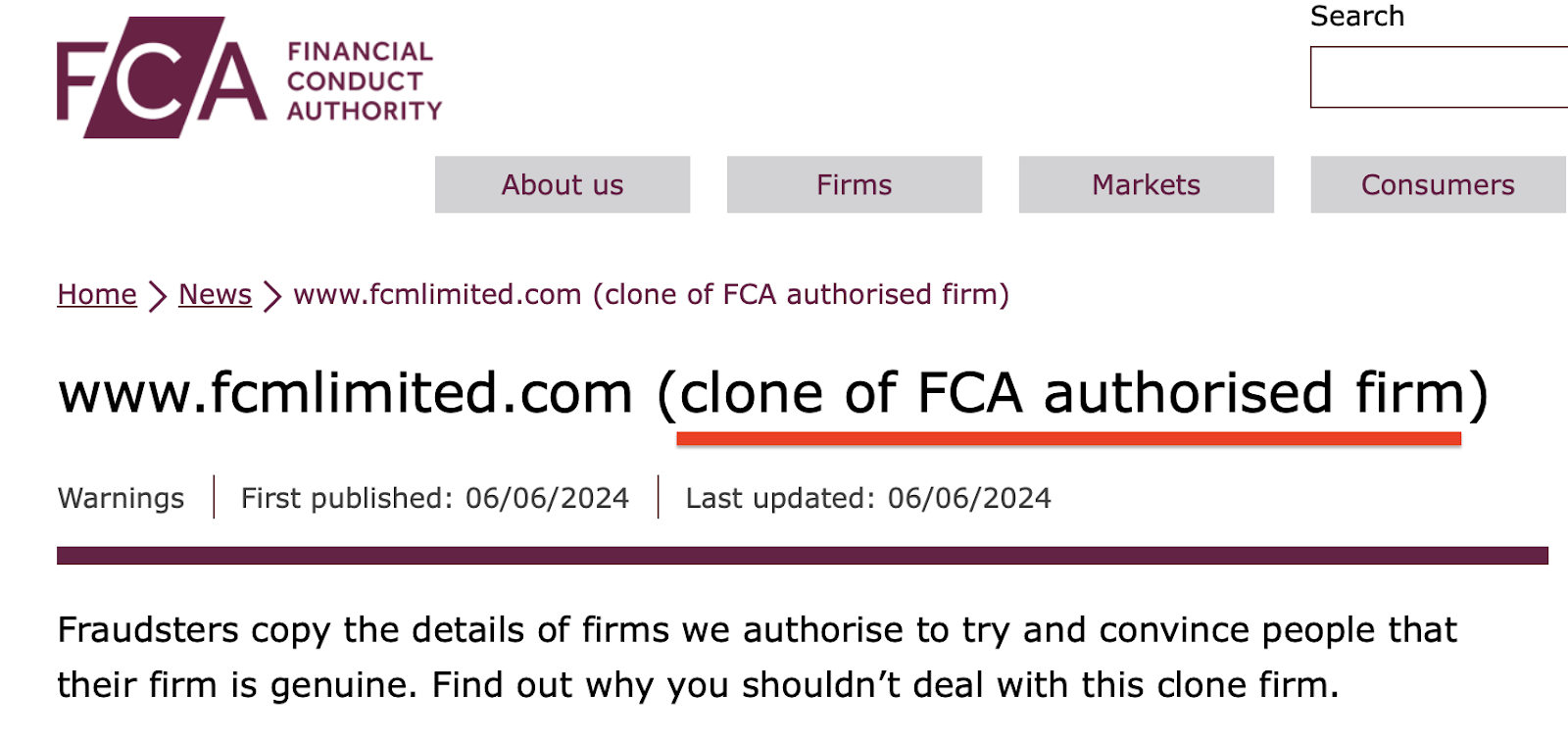Click the Financial Conduct Authority logo text
This screenshot has width=1568, height=742.
pos(364,81)
